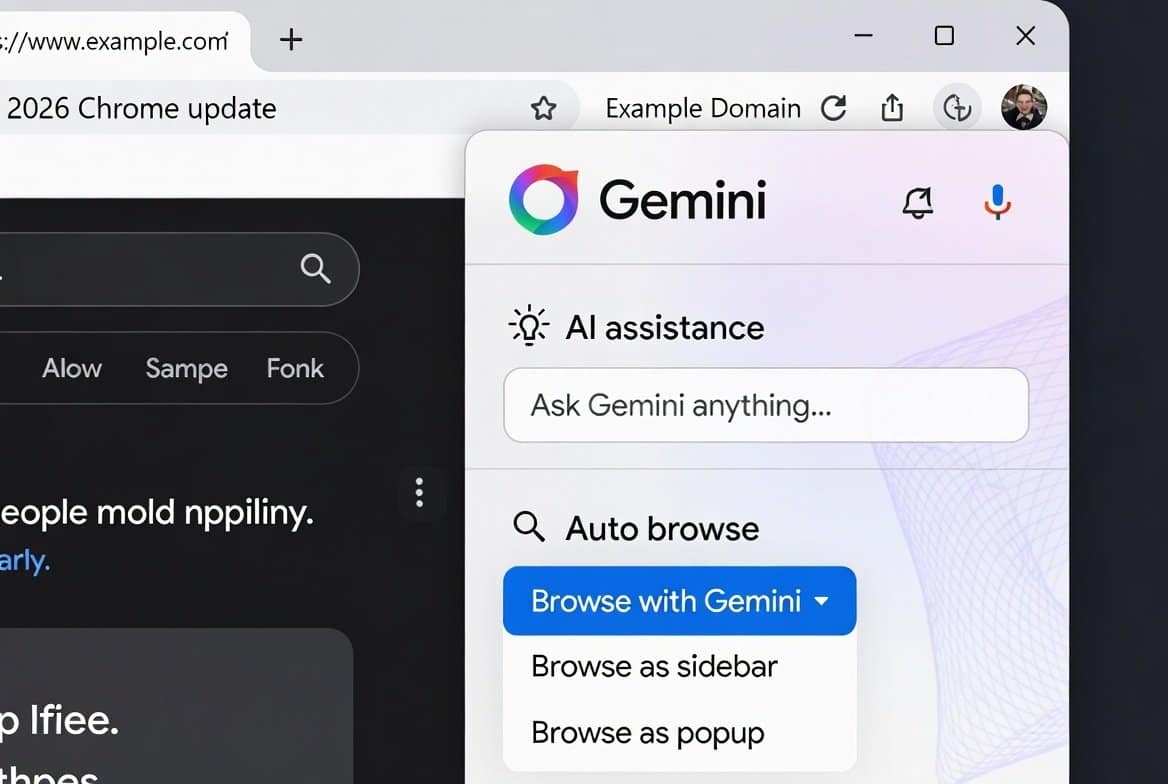Open the share icon in the toolbar
The image size is (1168, 784).
coord(892,107)
